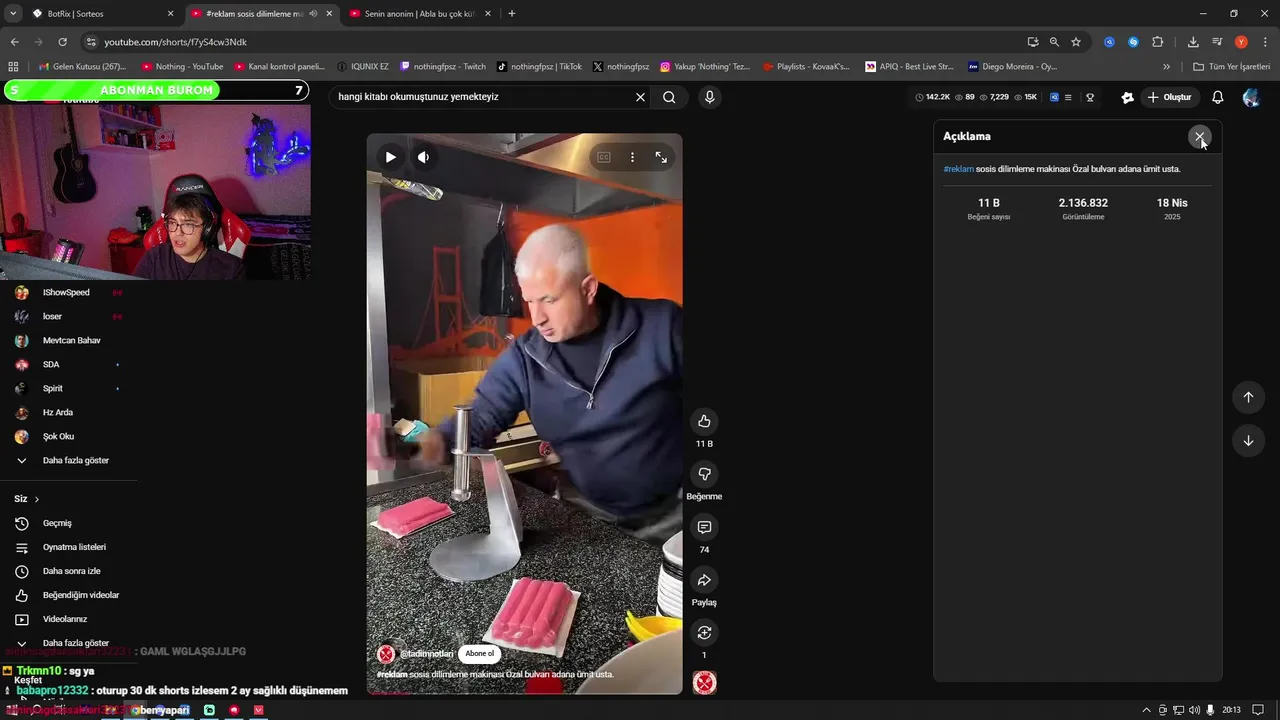Open the @tadimnotlari channel avatar

click(x=386, y=654)
